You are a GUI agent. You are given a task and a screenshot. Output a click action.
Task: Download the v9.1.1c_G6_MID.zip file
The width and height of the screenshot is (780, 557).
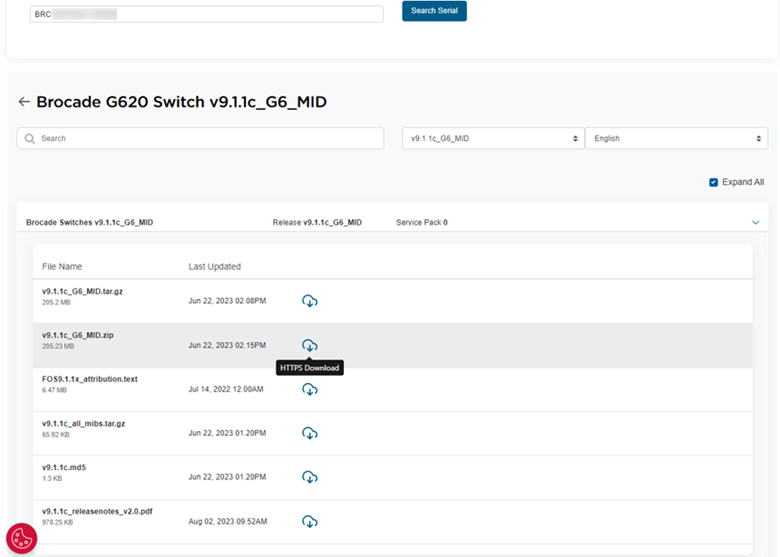point(310,345)
